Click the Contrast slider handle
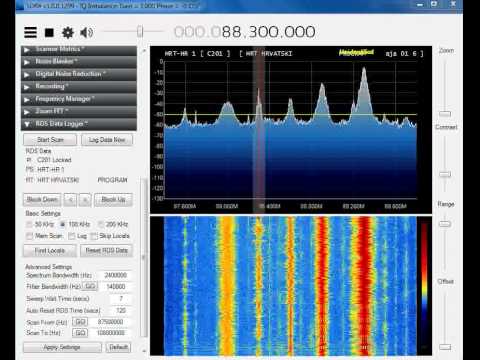Screen dimensions: 480x360 pos(445,174)
